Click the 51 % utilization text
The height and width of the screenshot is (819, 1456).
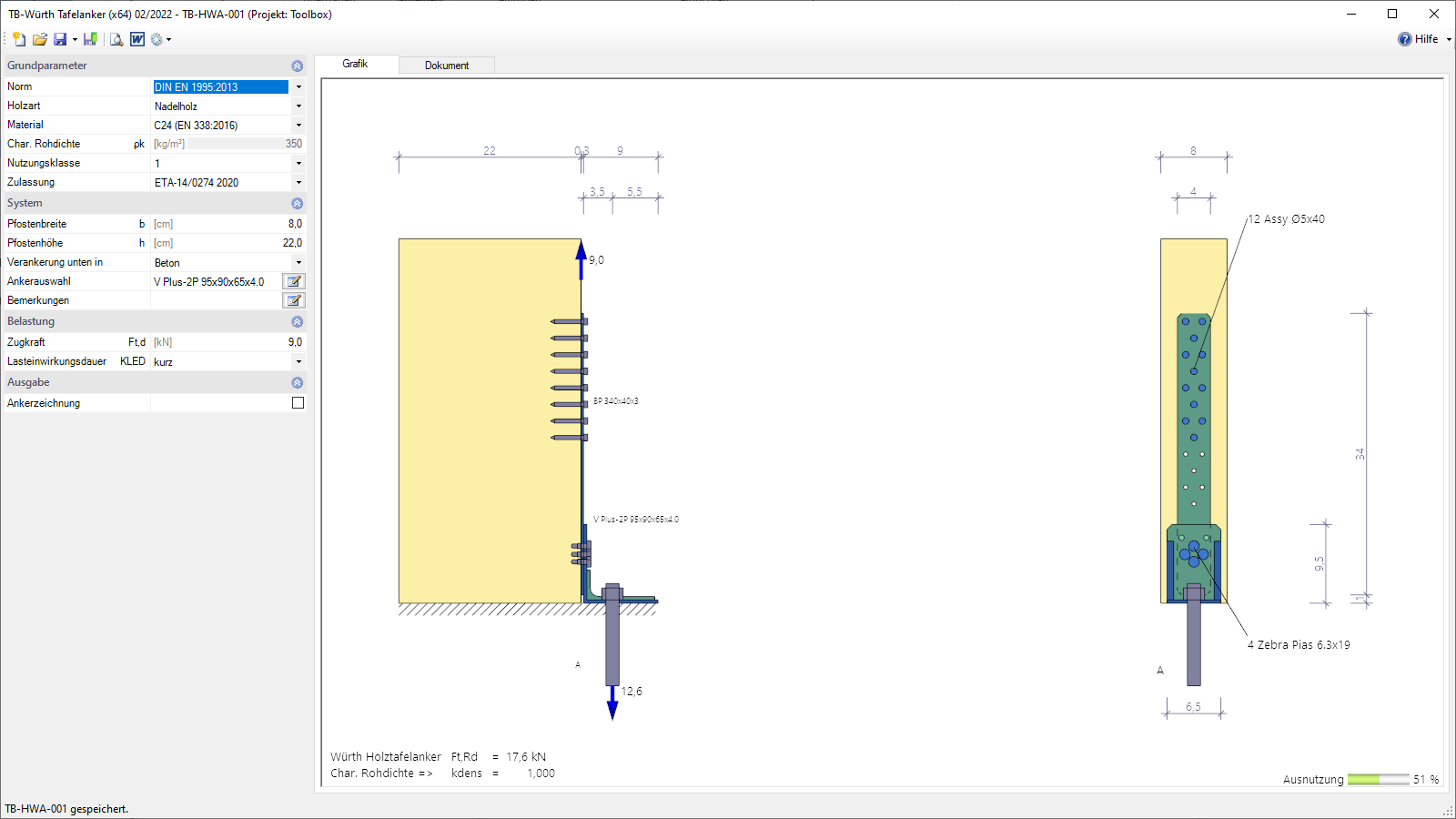(x=1426, y=780)
